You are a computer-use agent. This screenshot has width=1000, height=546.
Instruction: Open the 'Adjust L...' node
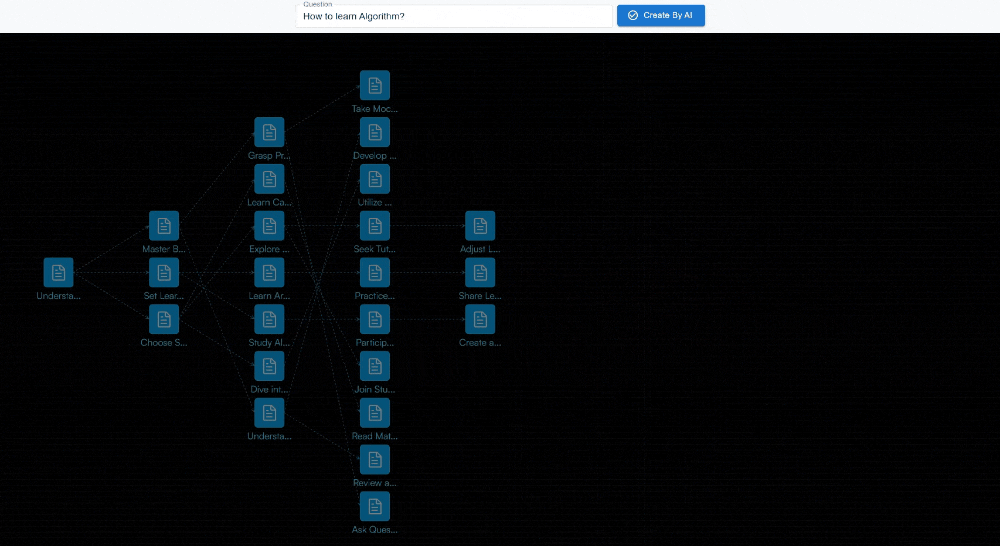pos(480,226)
